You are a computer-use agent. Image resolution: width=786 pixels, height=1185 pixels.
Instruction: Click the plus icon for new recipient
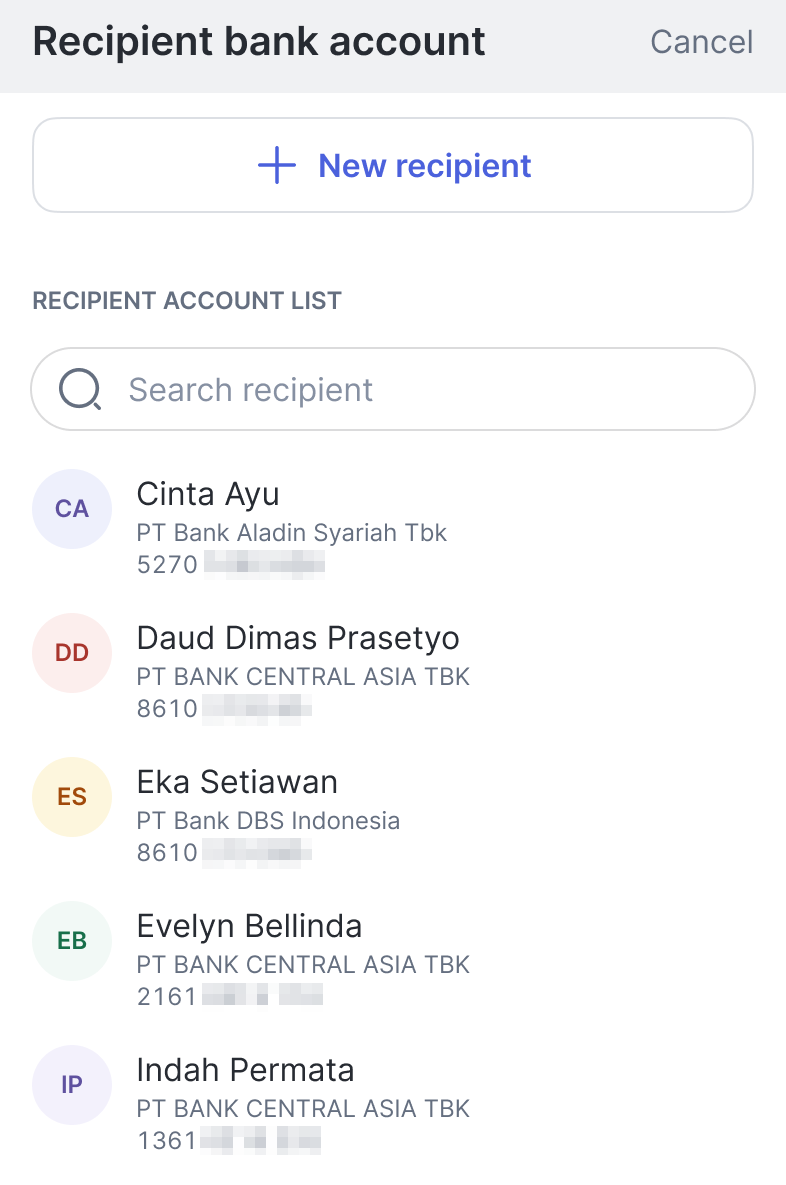(277, 166)
